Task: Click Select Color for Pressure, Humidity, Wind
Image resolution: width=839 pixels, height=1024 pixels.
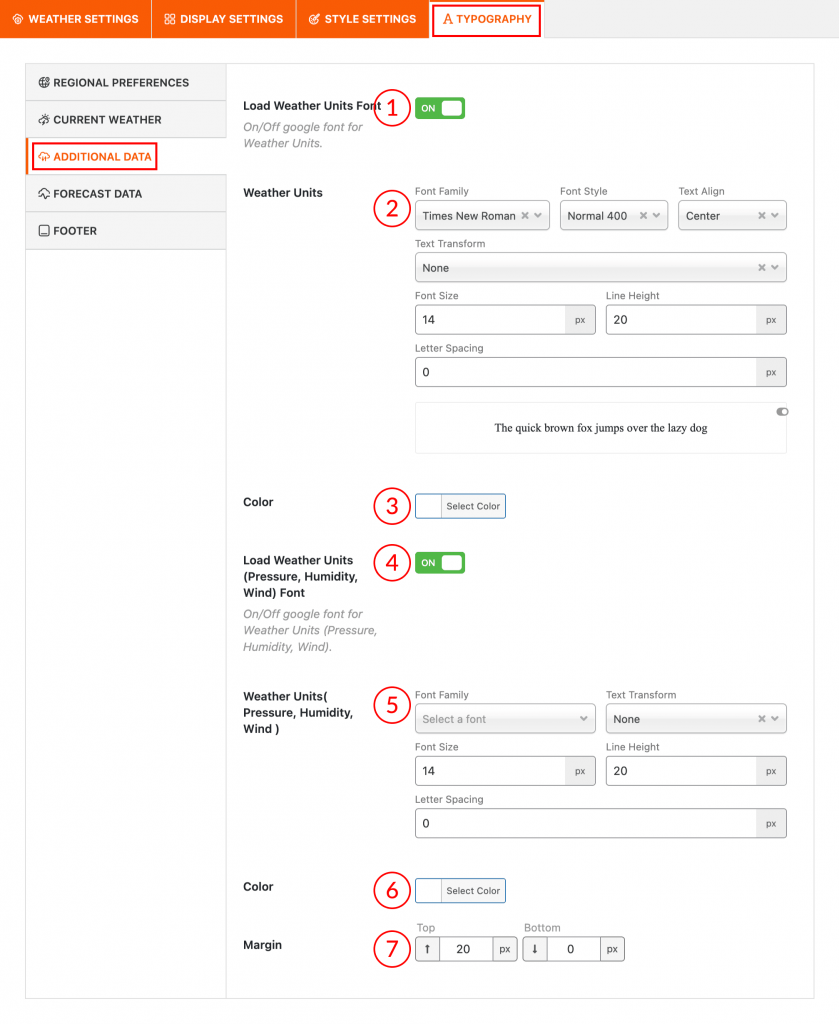Action: click(x=473, y=891)
